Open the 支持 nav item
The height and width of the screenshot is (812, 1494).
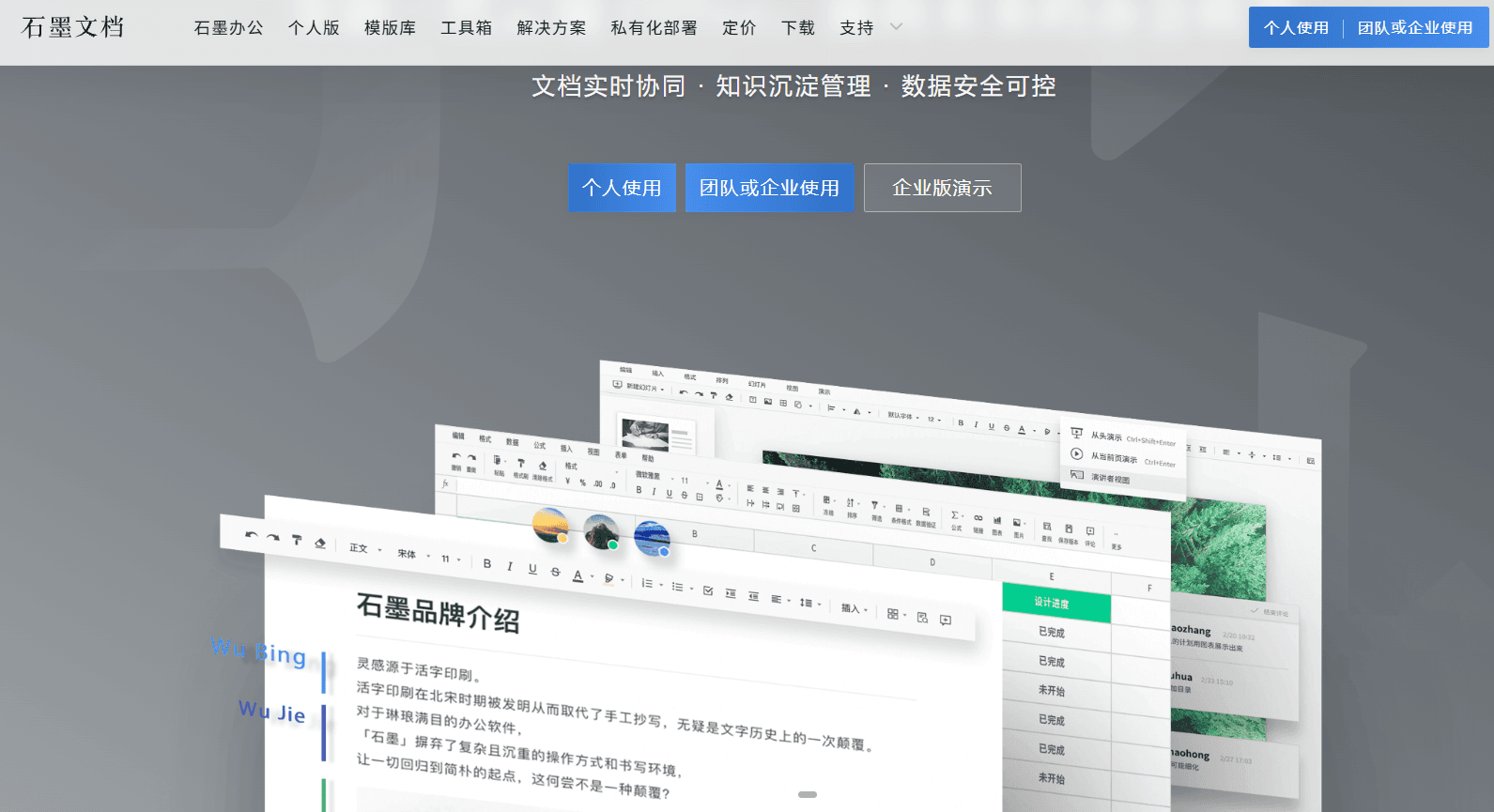pos(856,28)
